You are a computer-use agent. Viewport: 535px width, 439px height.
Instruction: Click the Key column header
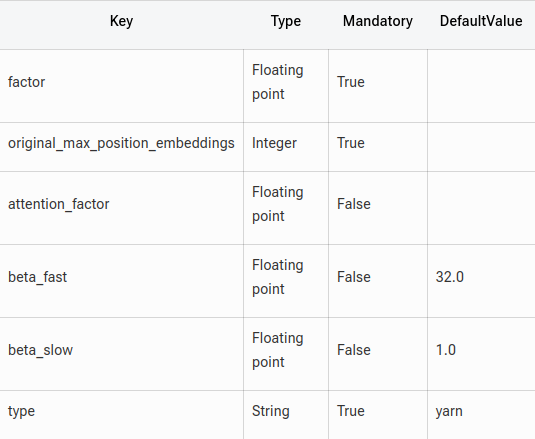point(121,21)
